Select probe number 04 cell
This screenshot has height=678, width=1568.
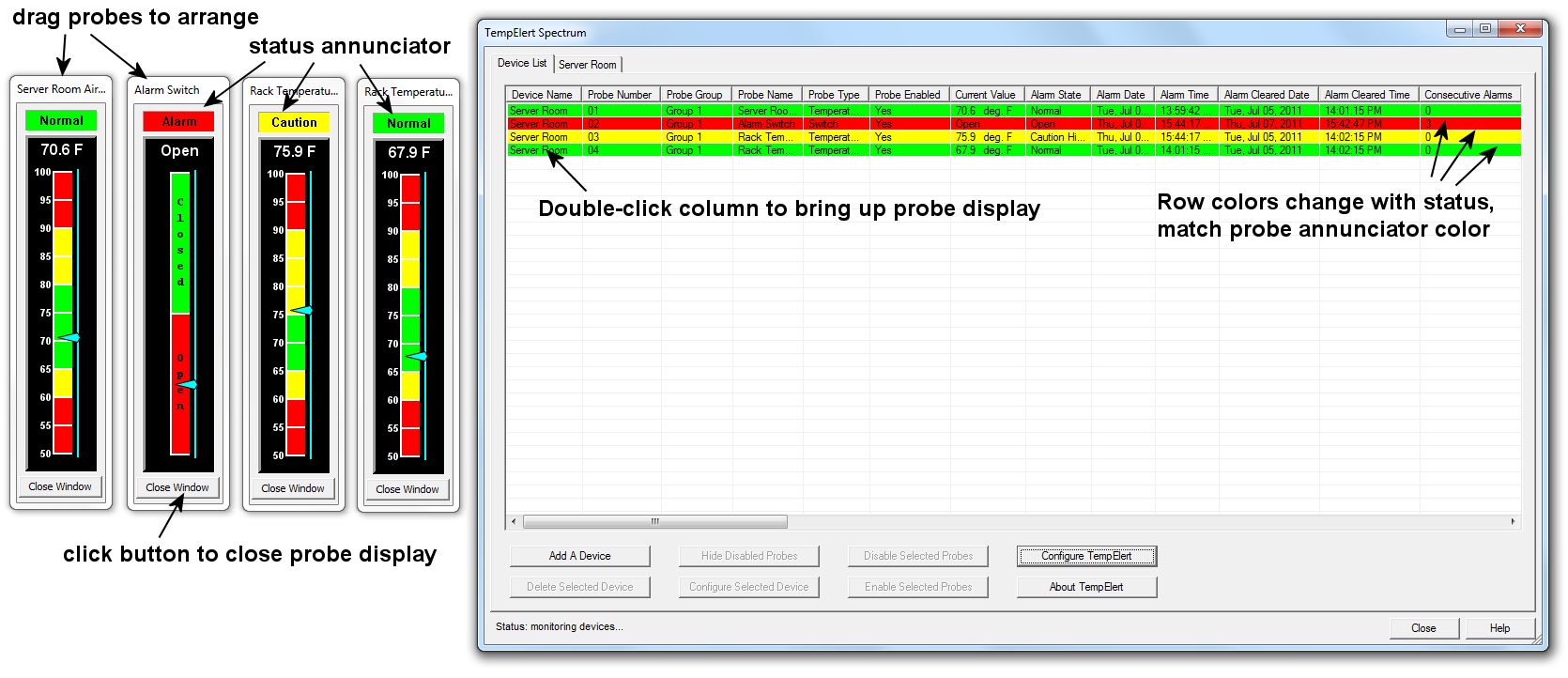(621, 150)
